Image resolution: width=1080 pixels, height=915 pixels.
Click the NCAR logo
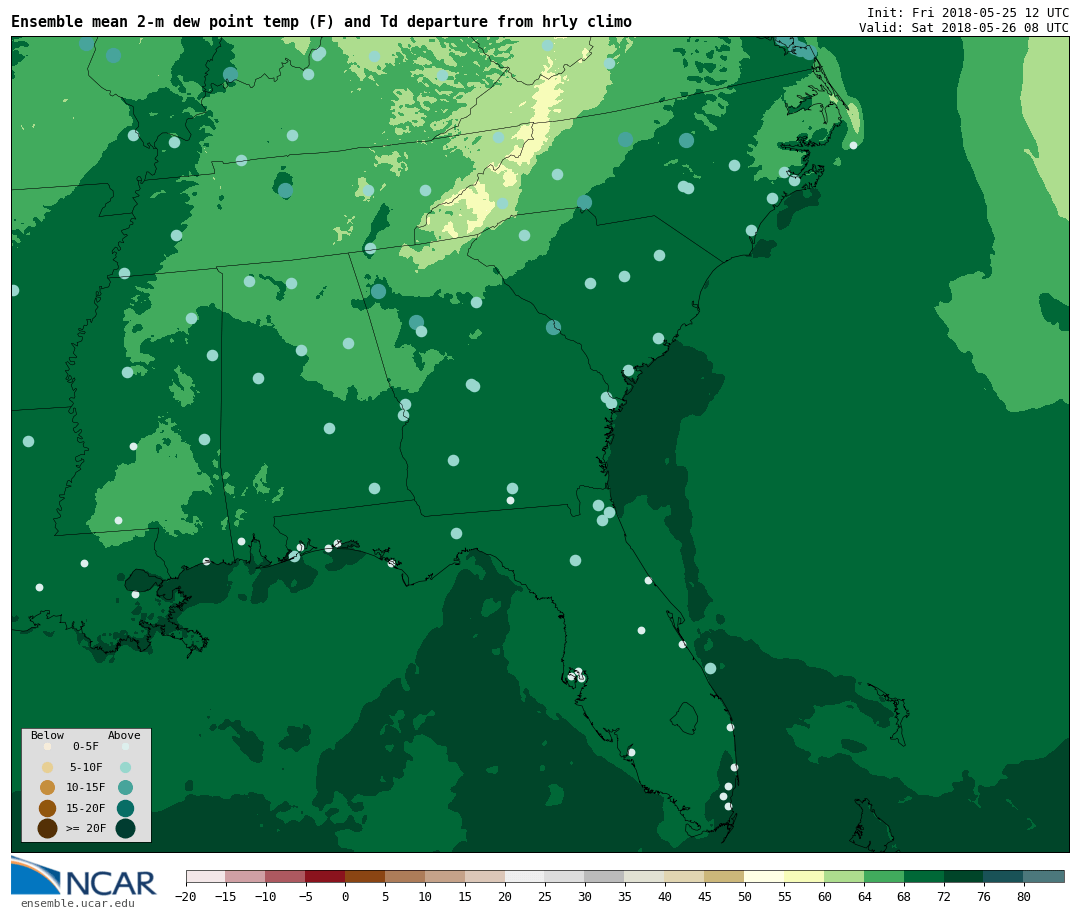[84, 877]
